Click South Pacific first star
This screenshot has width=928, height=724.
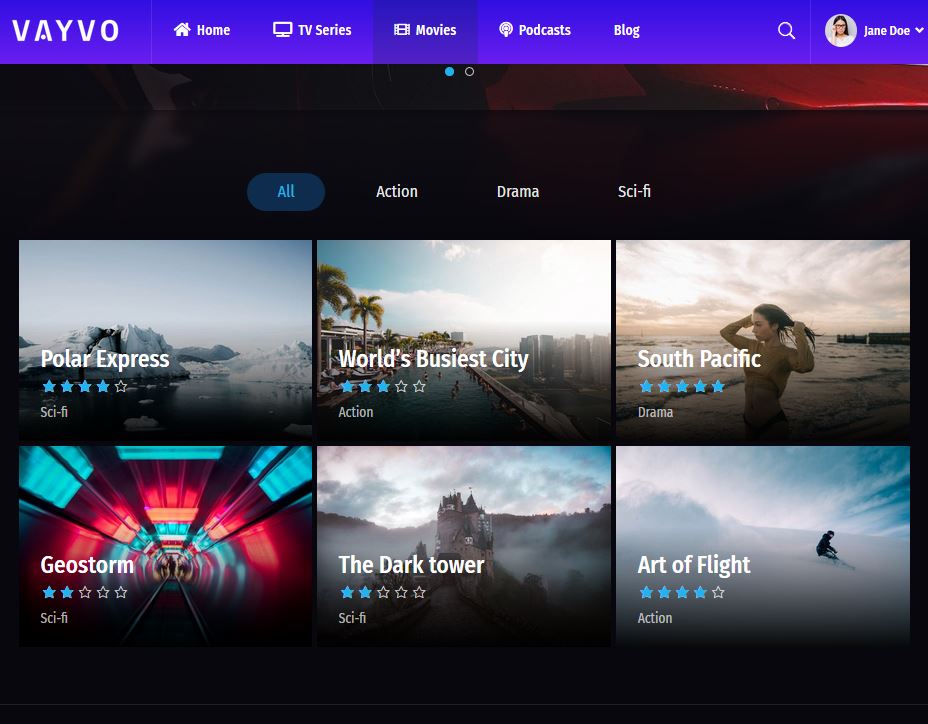click(646, 387)
